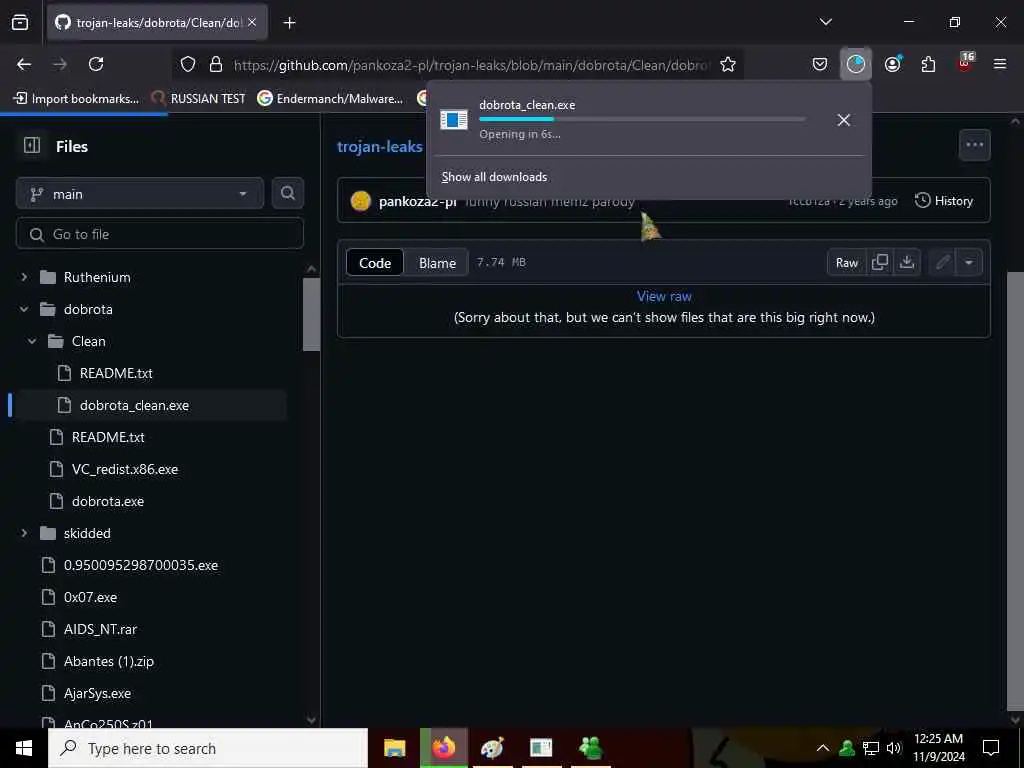This screenshot has height=768, width=1024.
Task: Open the Windows Start menu
Action: tap(24, 748)
